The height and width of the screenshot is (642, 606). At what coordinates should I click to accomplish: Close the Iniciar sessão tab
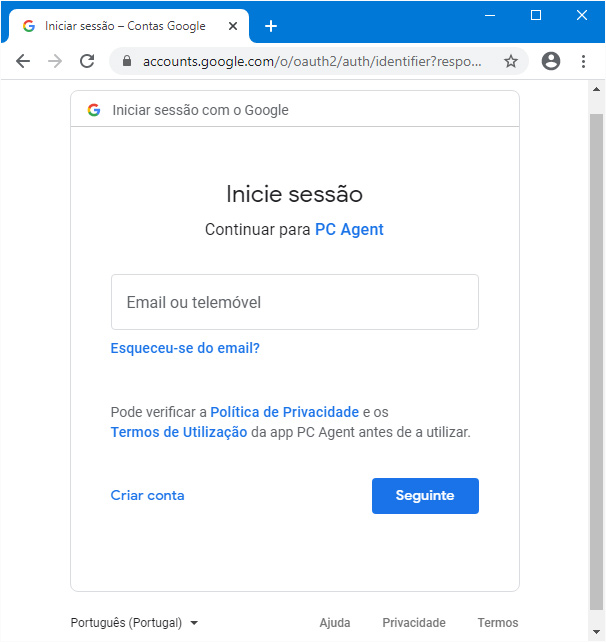[x=233, y=26]
